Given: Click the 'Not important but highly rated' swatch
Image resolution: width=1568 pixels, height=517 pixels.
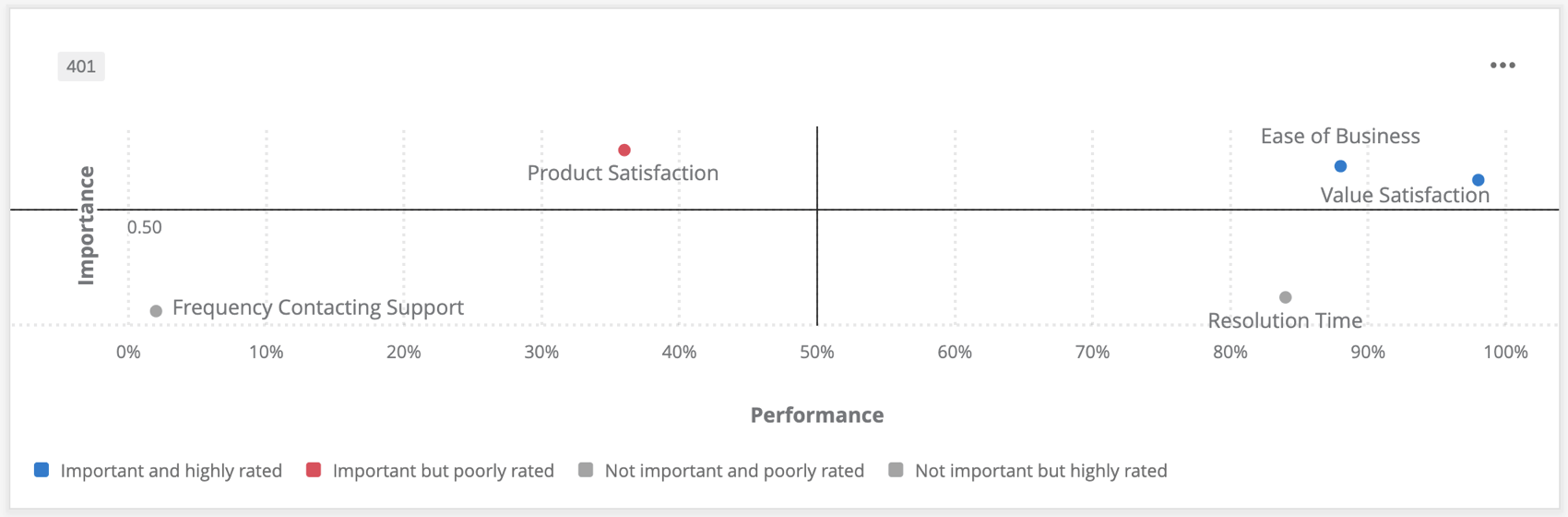Looking at the screenshot, I should [896, 470].
